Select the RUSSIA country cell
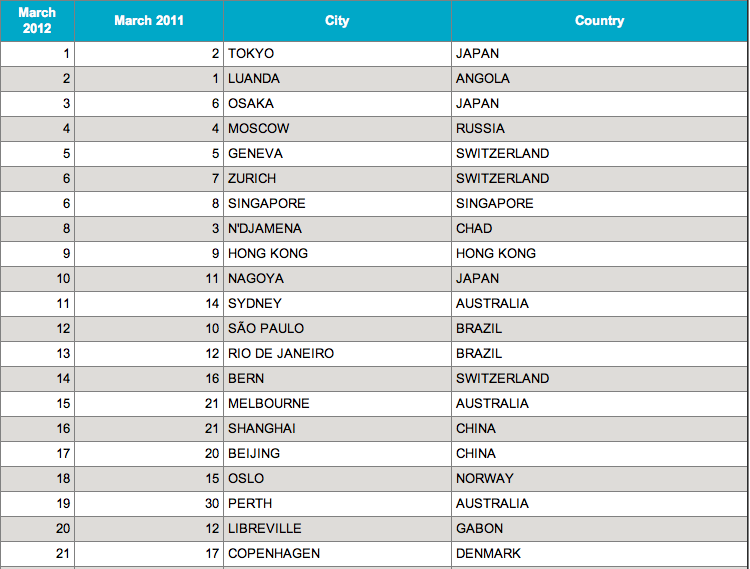The height and width of the screenshot is (569, 750). [599, 129]
